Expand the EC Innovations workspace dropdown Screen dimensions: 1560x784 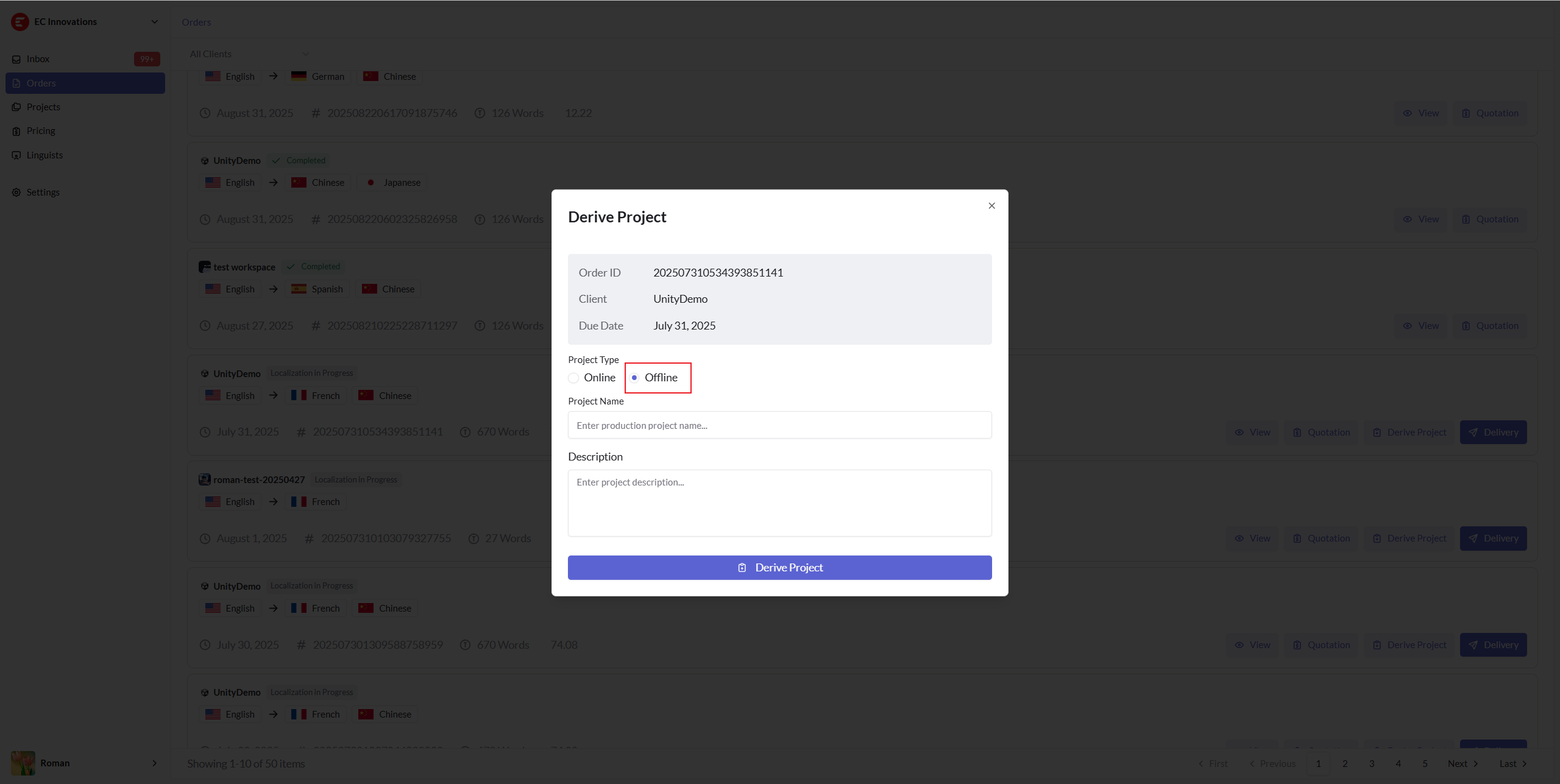[154, 22]
